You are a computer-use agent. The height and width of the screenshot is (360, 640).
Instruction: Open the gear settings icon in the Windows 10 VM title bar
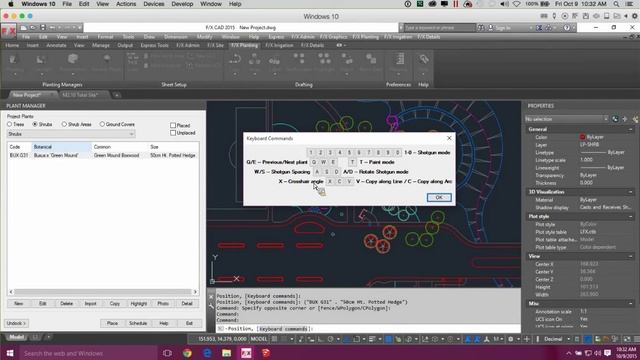tap(635, 16)
